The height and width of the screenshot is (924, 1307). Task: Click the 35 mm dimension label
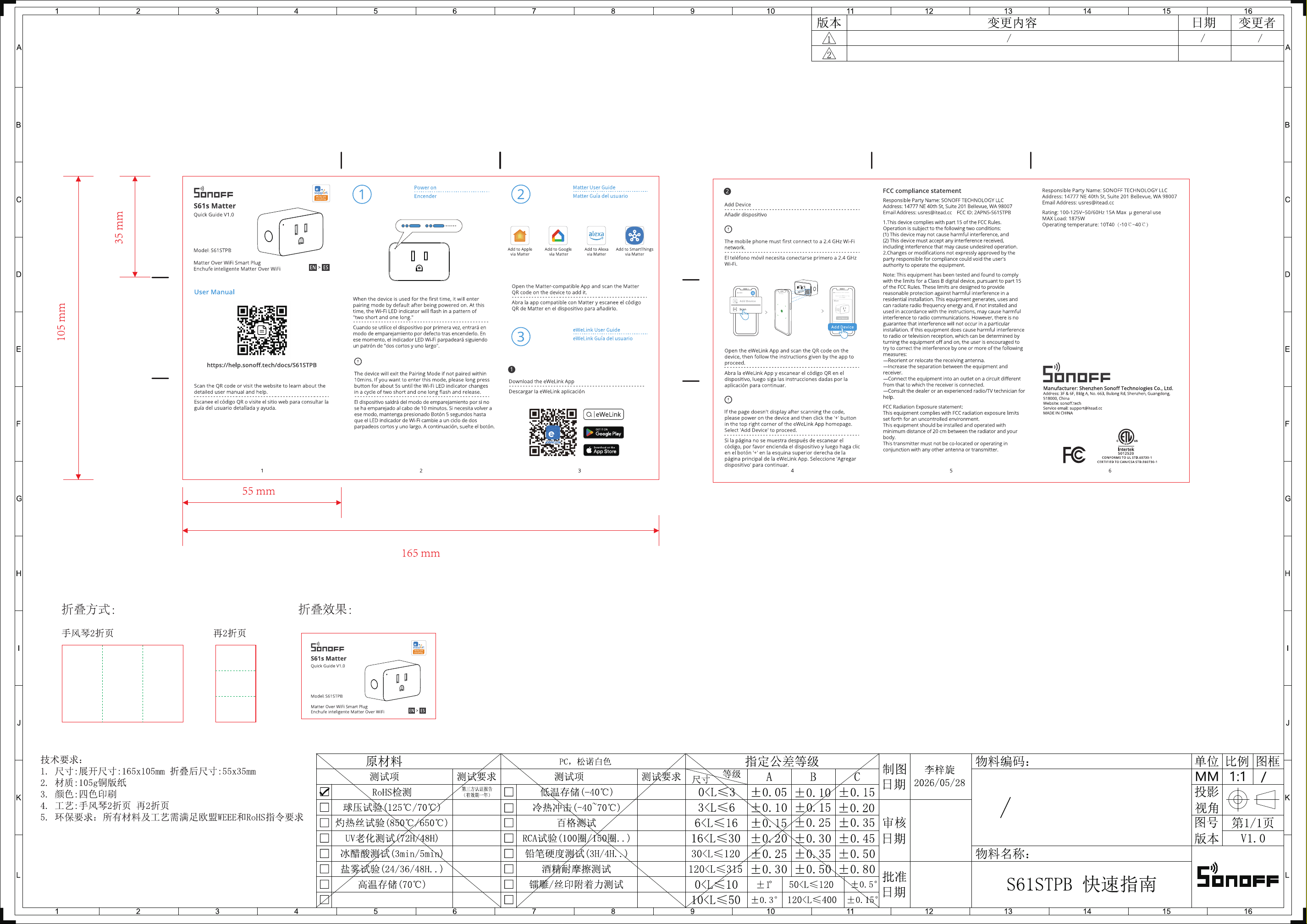click(118, 228)
